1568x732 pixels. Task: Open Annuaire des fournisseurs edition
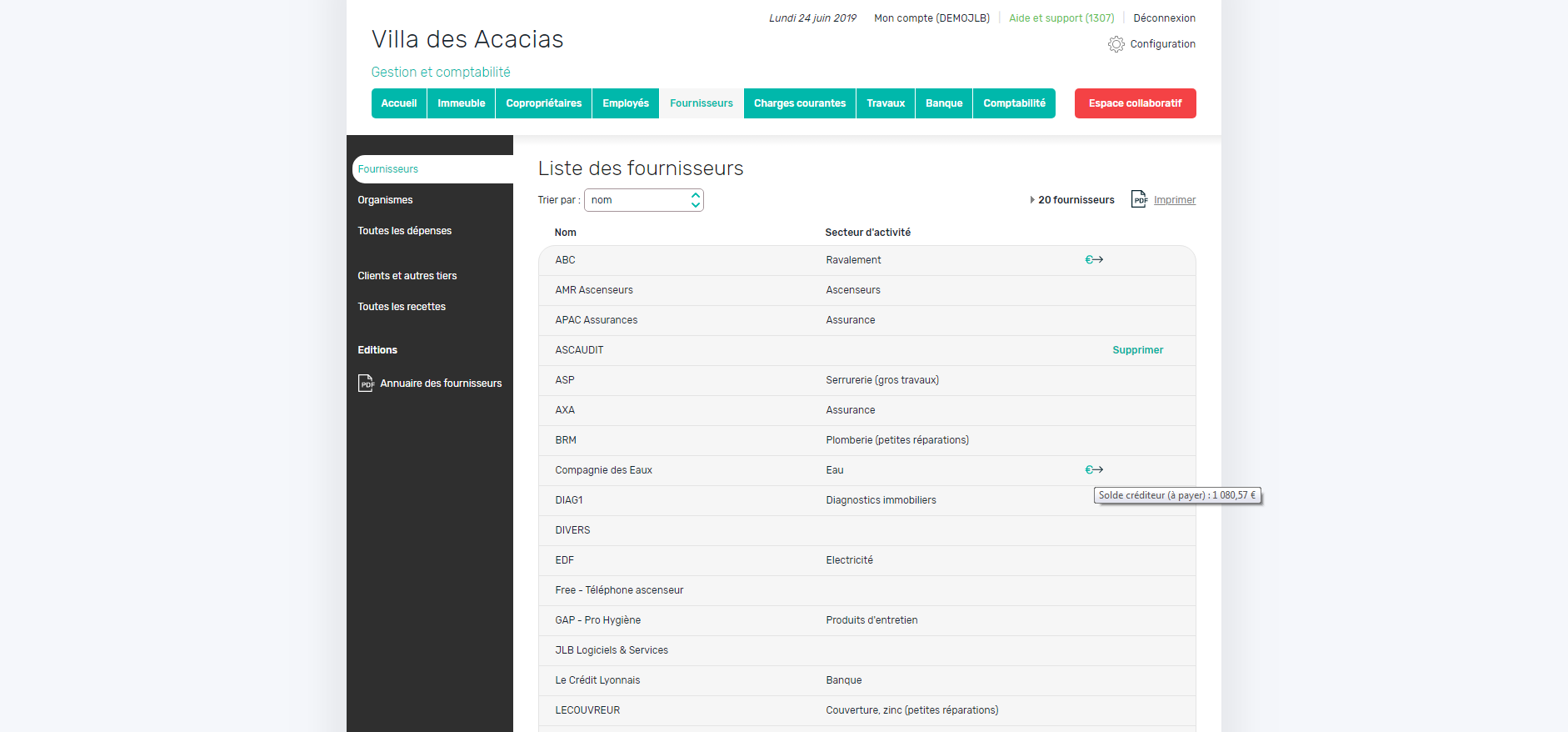click(441, 384)
